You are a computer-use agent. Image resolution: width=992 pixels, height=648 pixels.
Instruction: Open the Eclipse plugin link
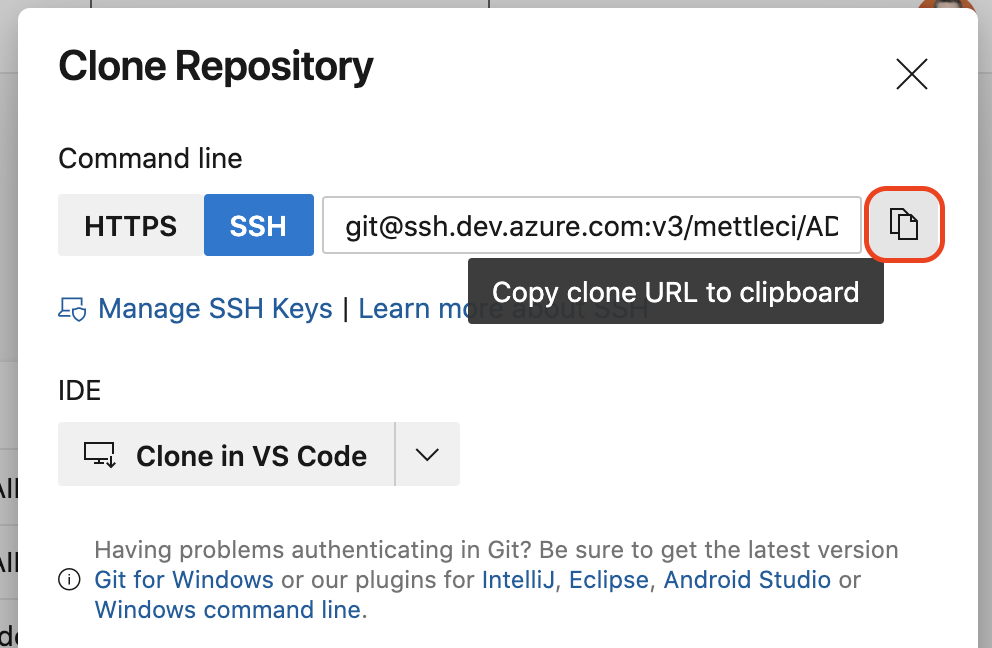[609, 580]
